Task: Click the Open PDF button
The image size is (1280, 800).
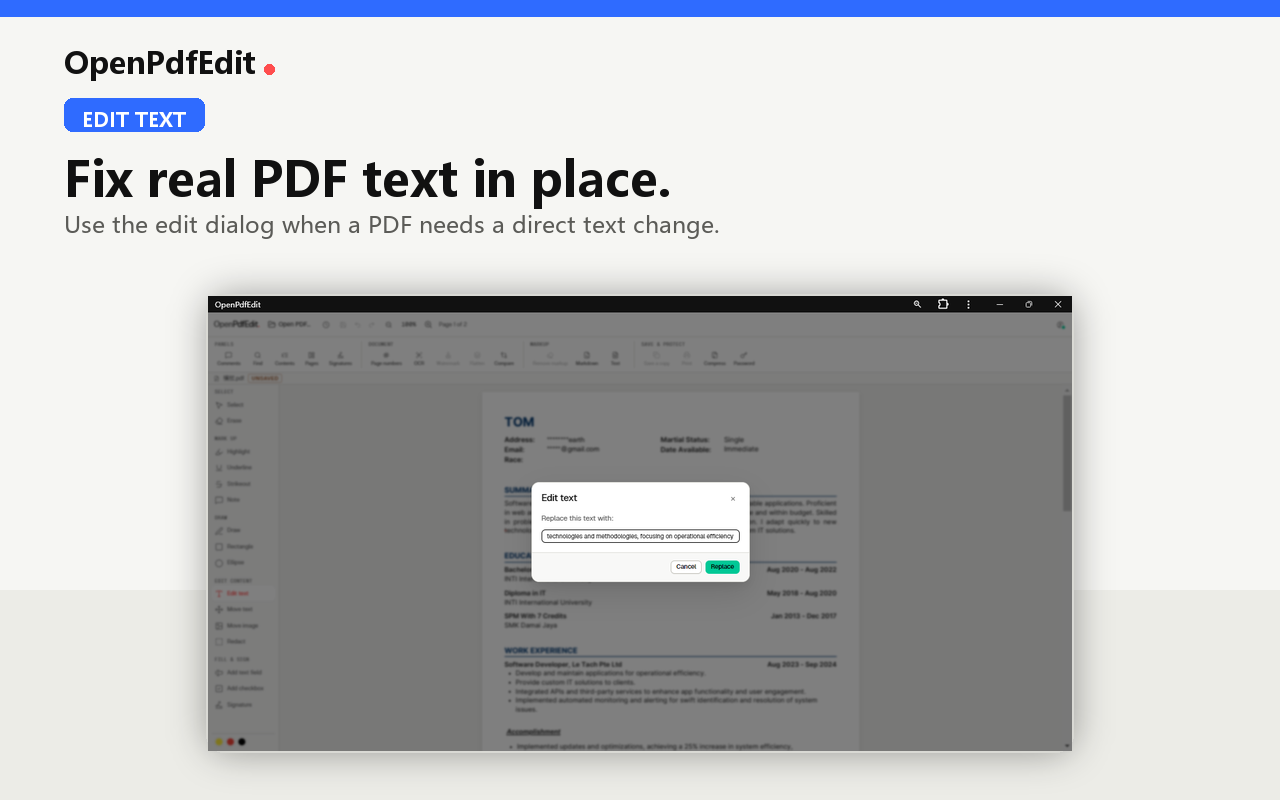Action: (290, 324)
